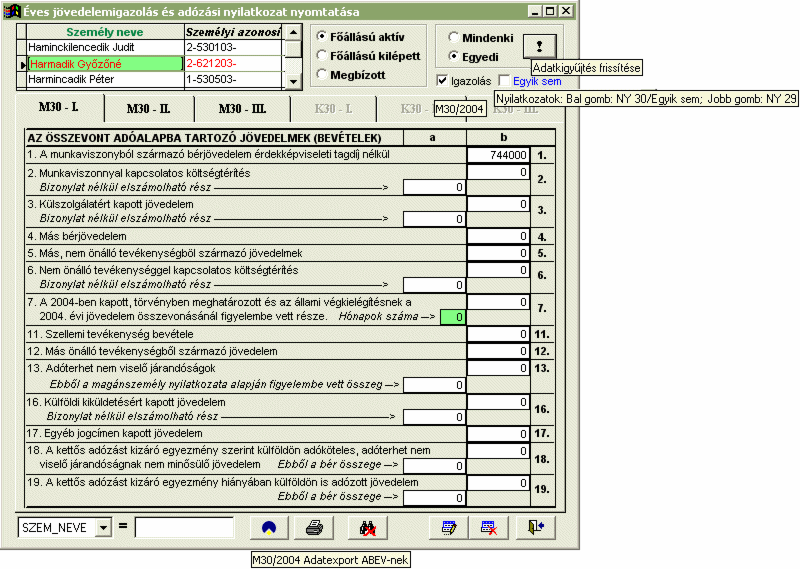Click column b field of row 7 végkielégítés
The image size is (800, 569).
498,302
